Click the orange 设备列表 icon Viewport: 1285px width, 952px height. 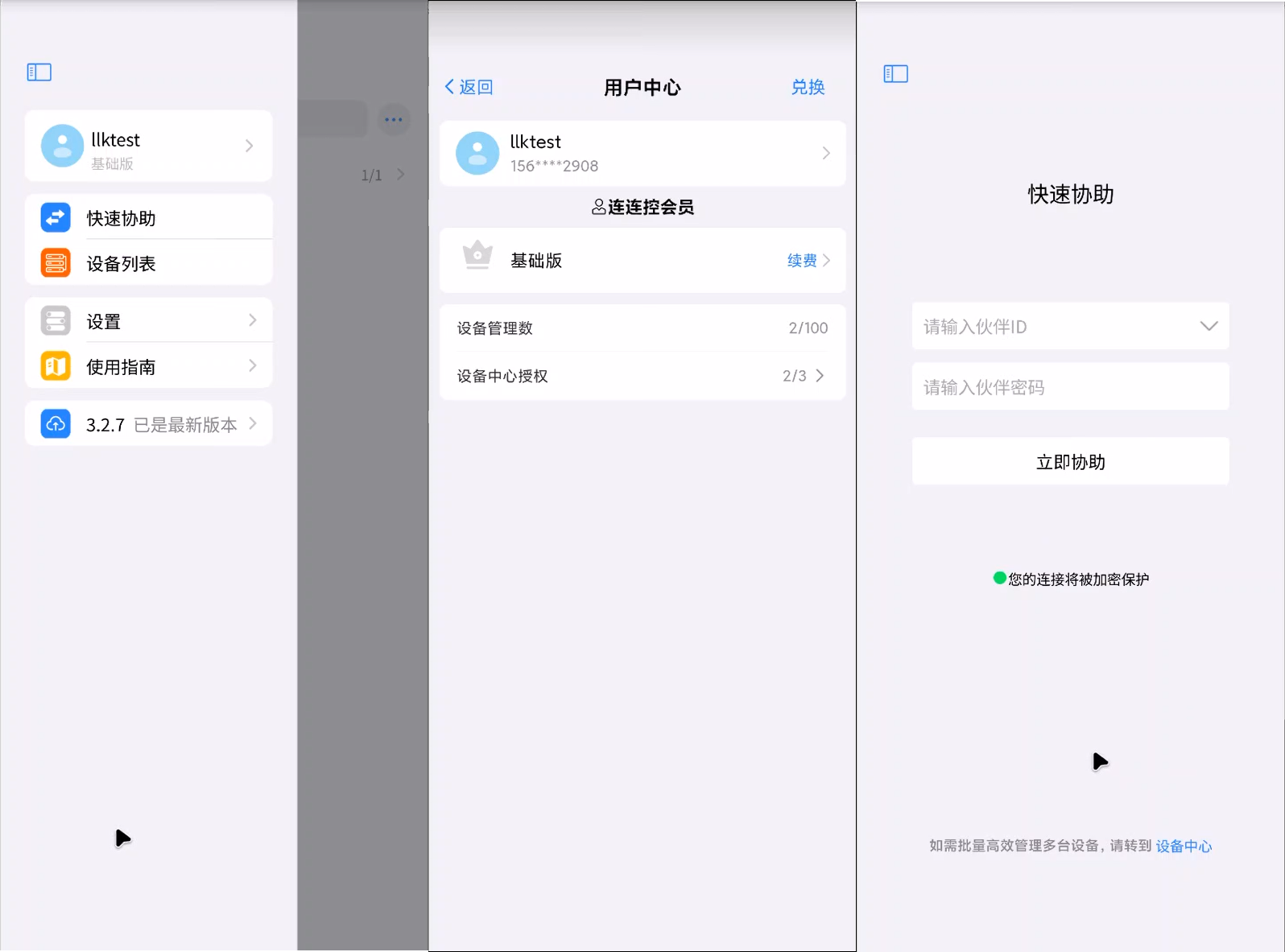(56, 263)
